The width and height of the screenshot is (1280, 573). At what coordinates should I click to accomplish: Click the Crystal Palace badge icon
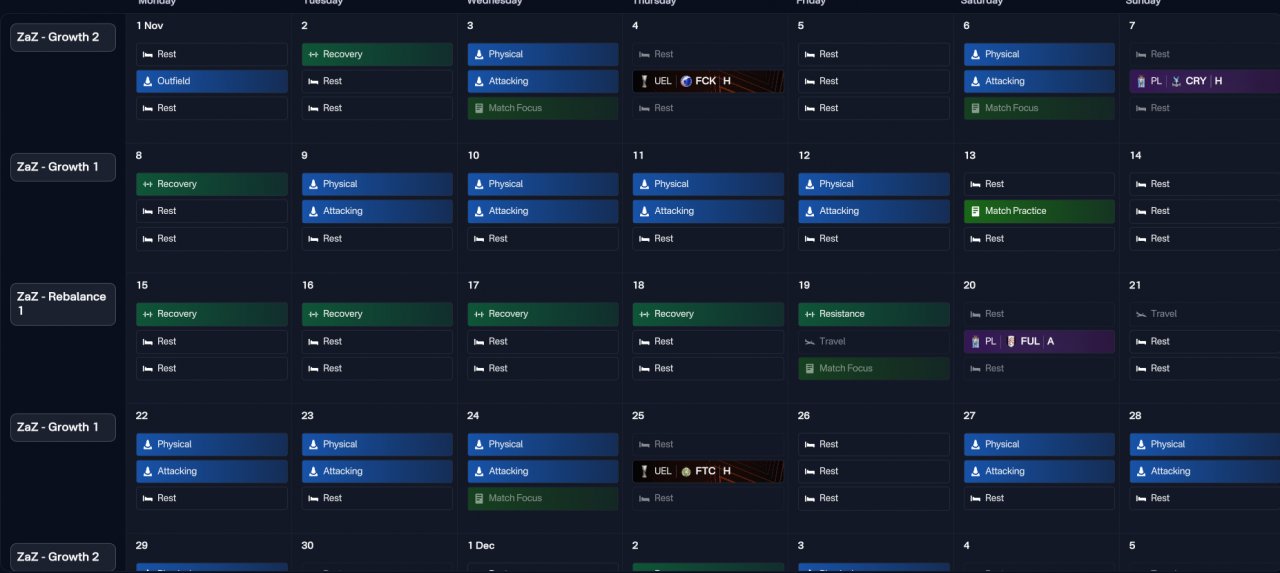click(1176, 81)
